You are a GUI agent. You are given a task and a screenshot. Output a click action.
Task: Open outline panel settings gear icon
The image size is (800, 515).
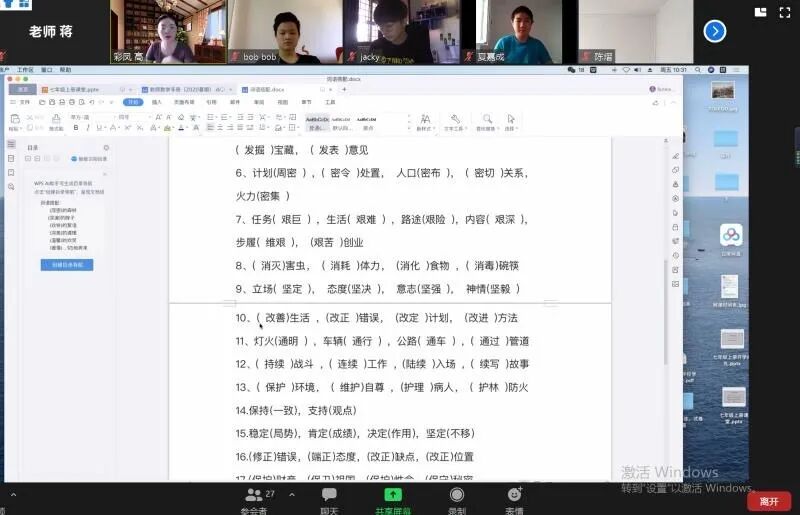[106, 148]
